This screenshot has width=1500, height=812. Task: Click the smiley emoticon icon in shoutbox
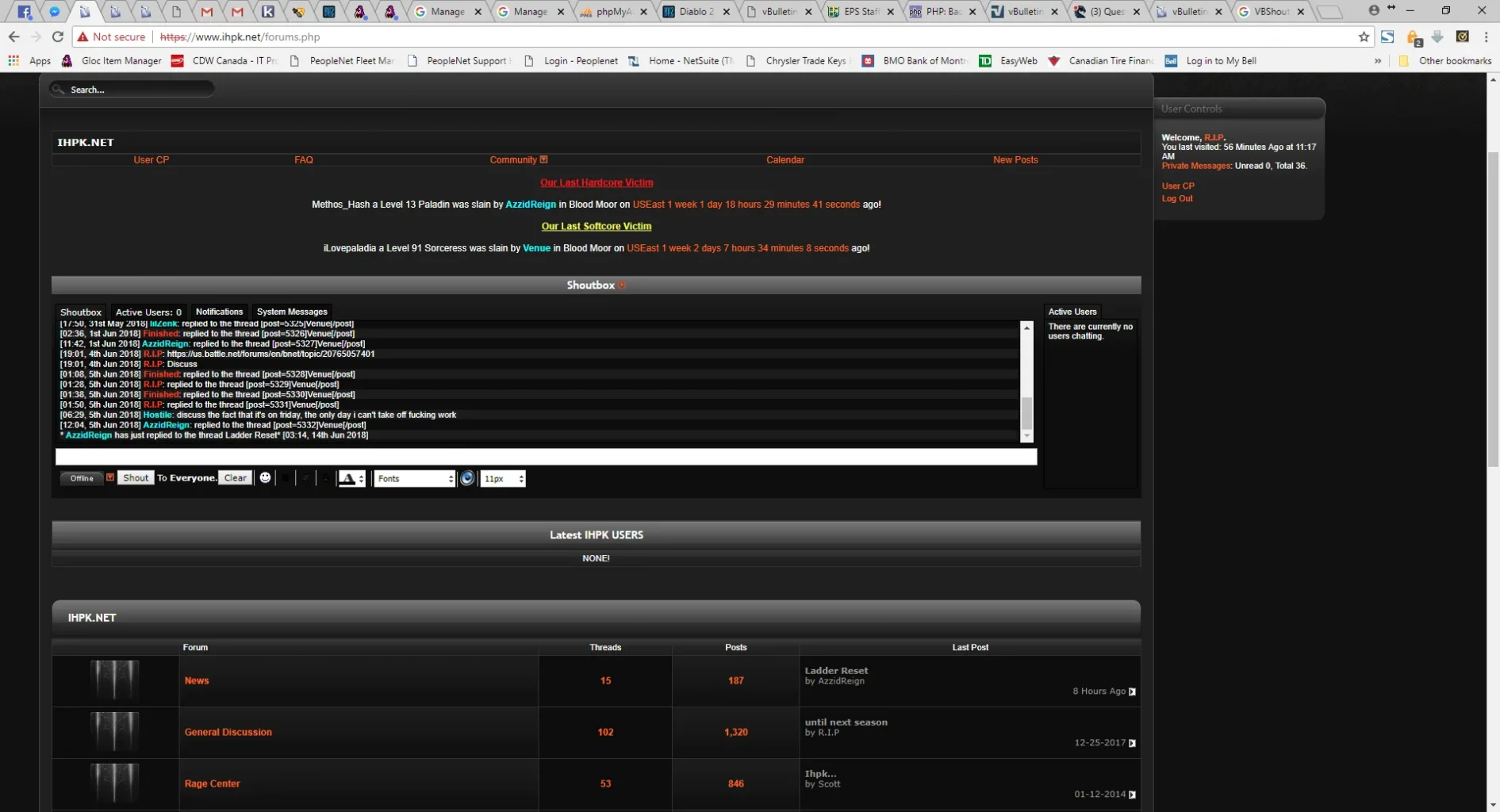point(265,477)
